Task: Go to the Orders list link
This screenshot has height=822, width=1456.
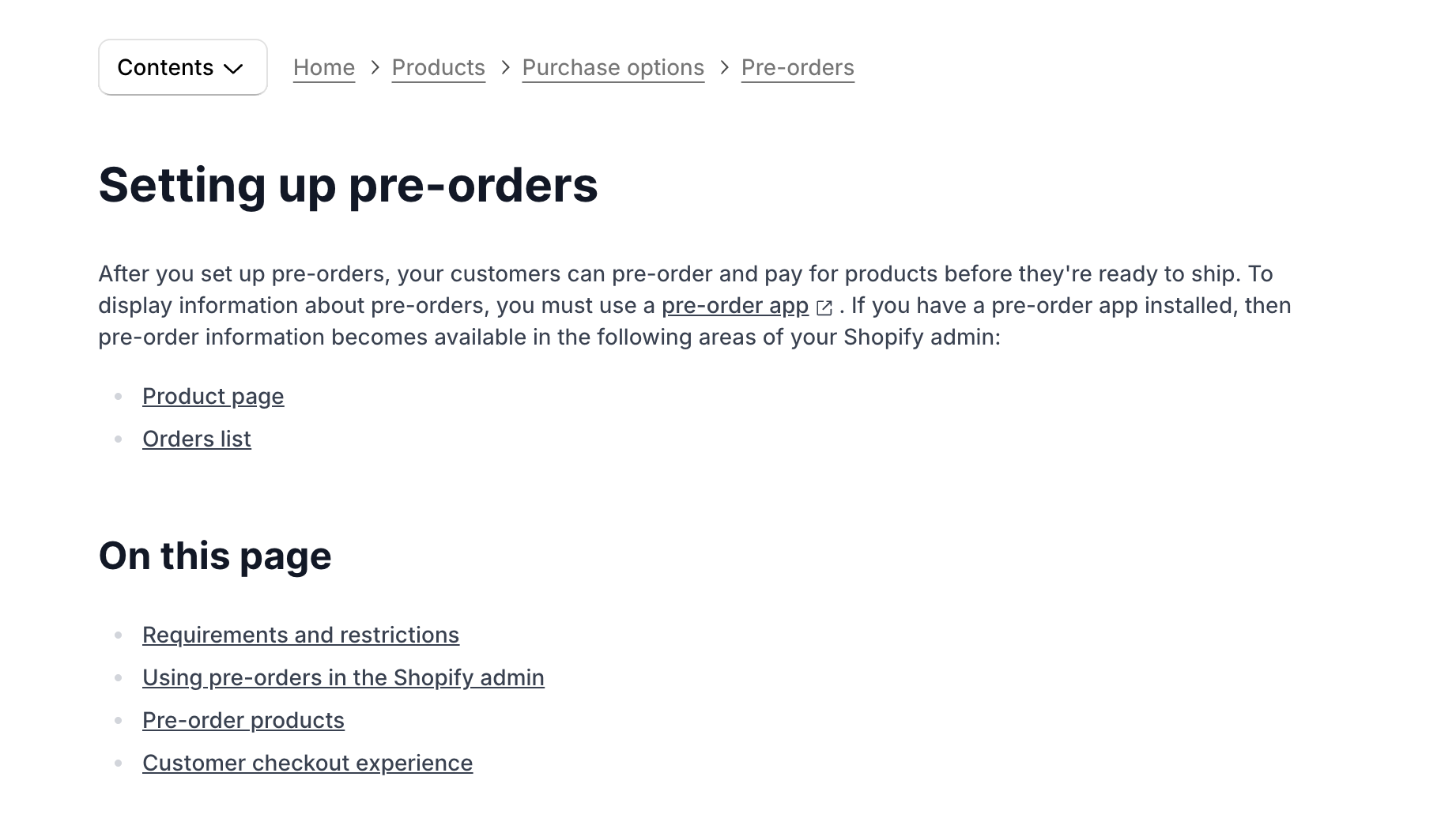Action: click(x=196, y=439)
